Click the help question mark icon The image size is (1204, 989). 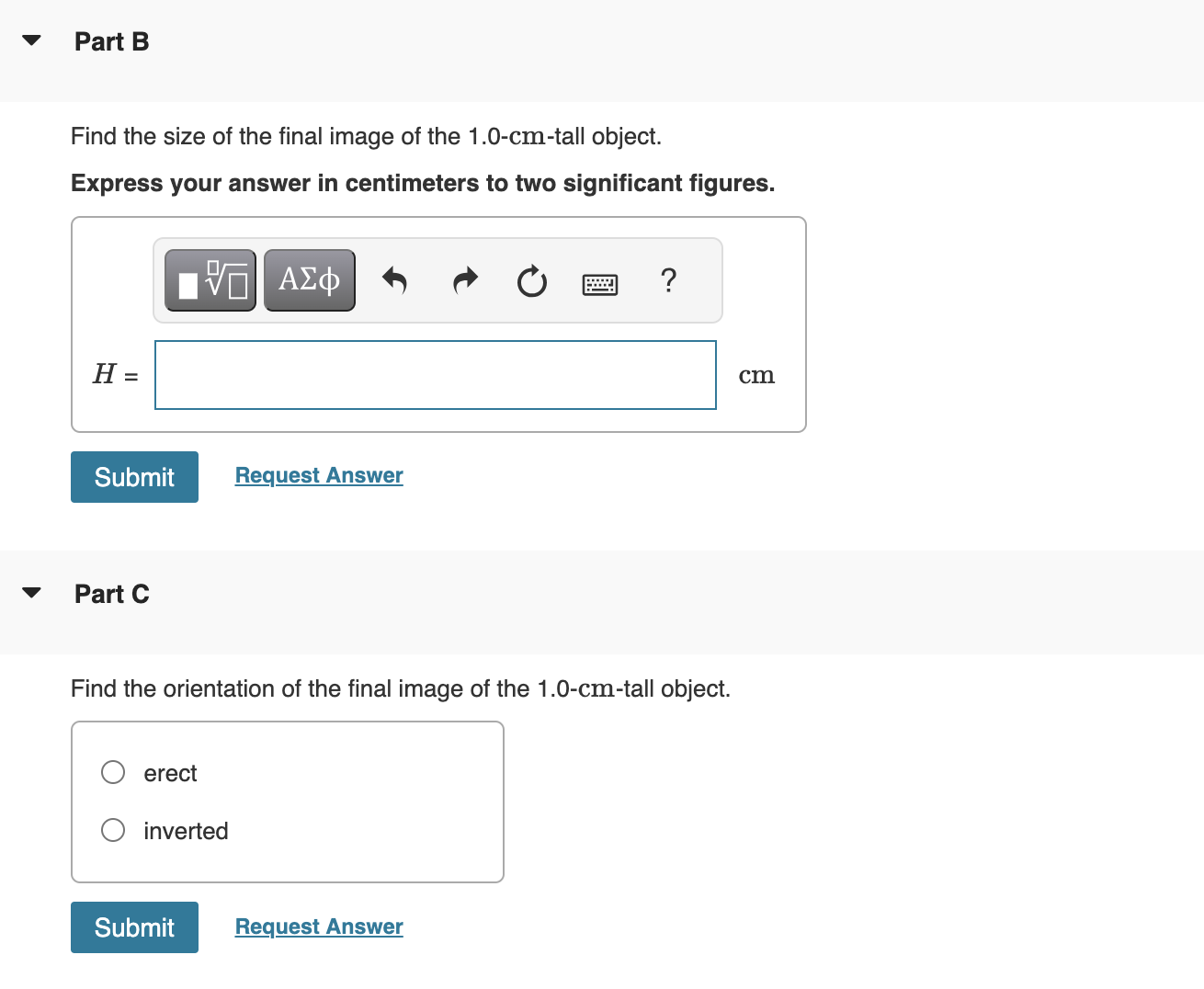tap(668, 280)
